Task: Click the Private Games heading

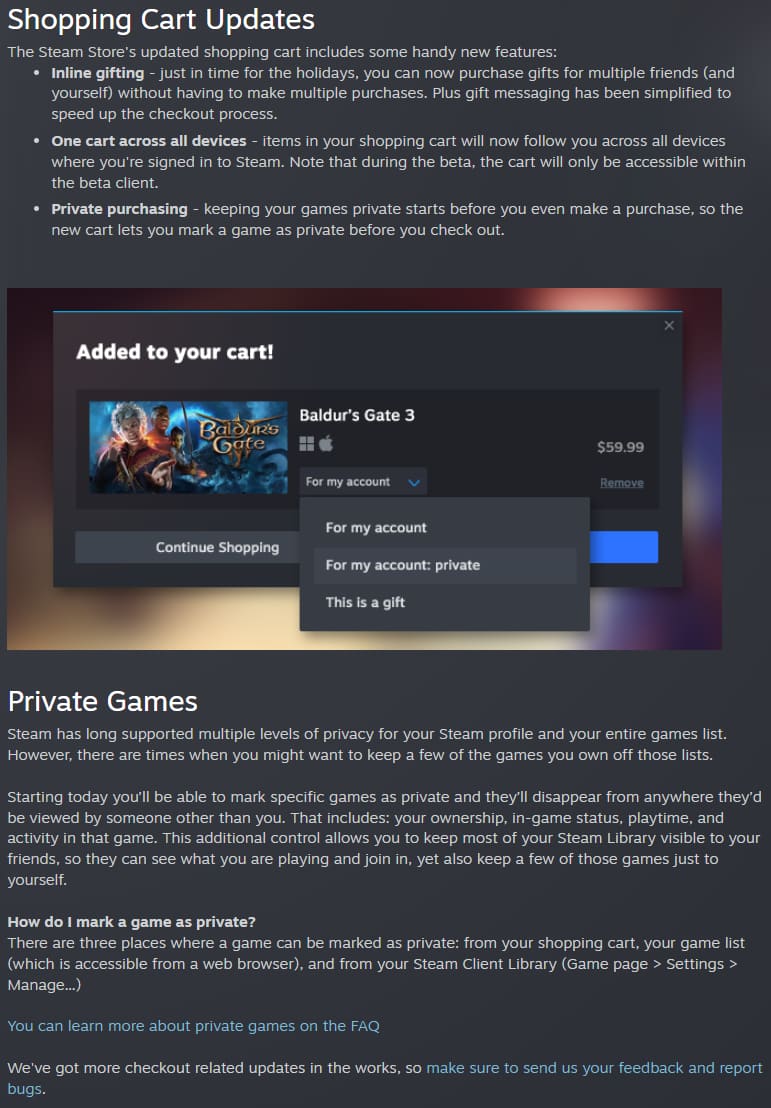Action: point(102,702)
